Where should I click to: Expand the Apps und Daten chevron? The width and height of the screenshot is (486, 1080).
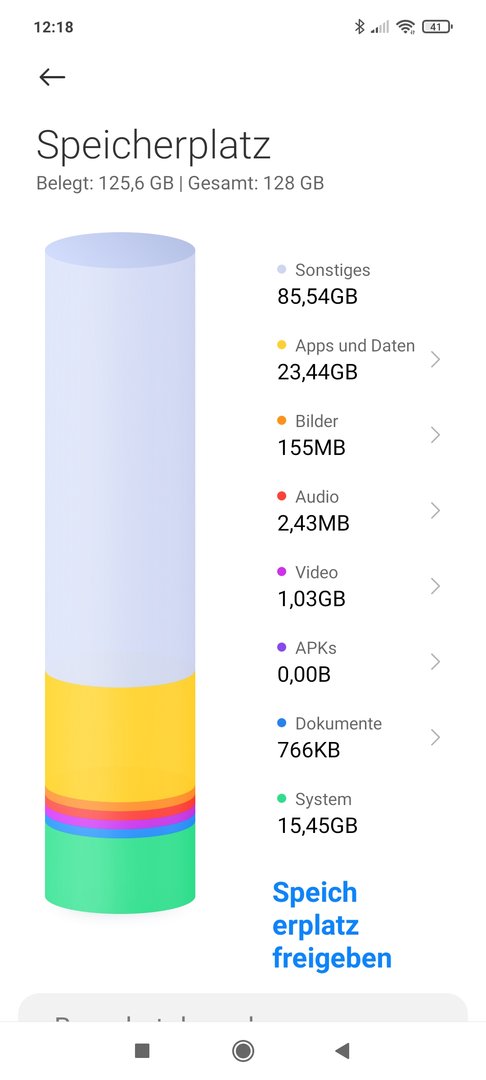435,359
